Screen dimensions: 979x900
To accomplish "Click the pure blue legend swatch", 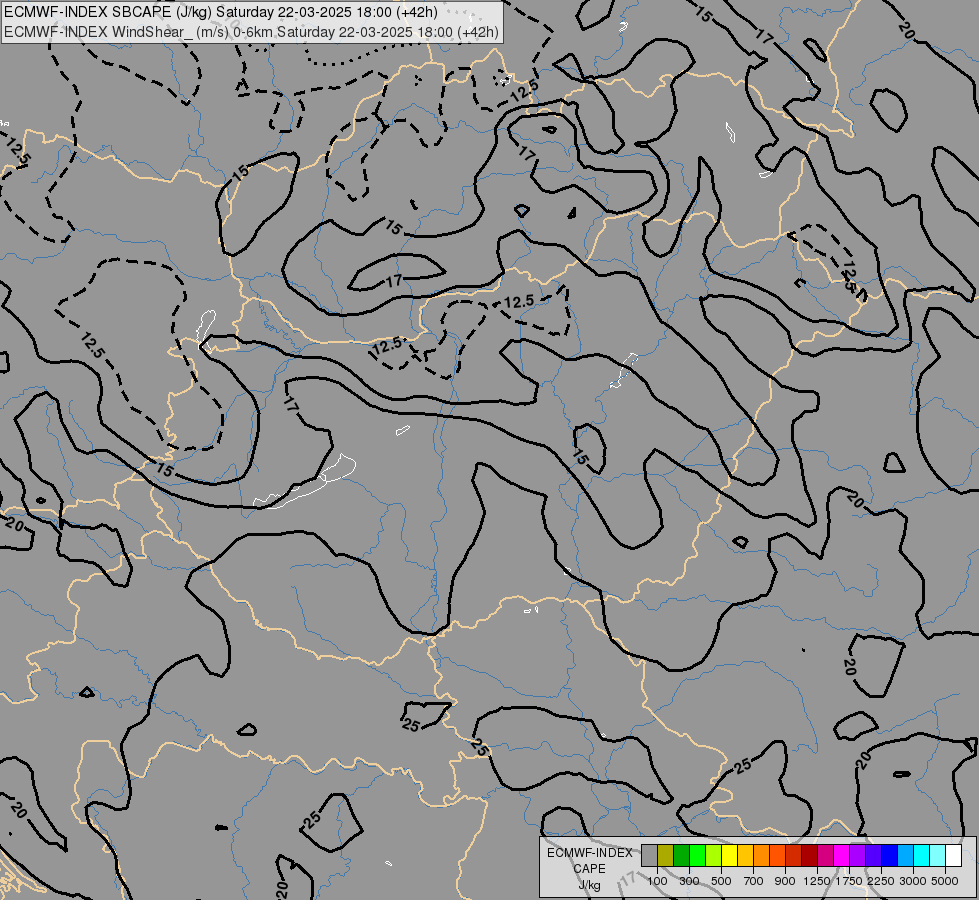I will click(890, 855).
